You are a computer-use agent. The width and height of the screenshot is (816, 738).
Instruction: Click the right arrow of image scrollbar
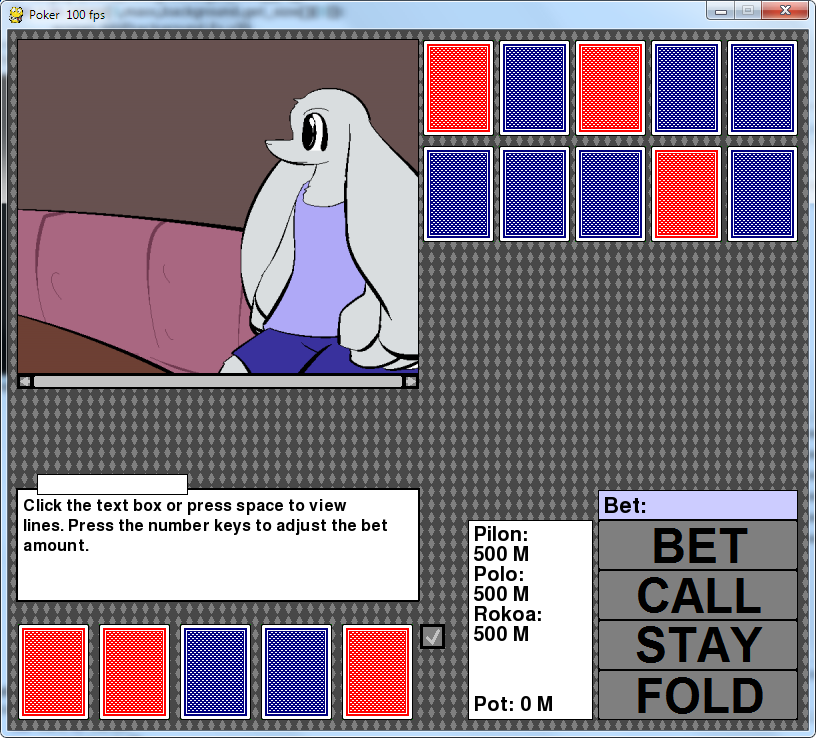[x=410, y=381]
